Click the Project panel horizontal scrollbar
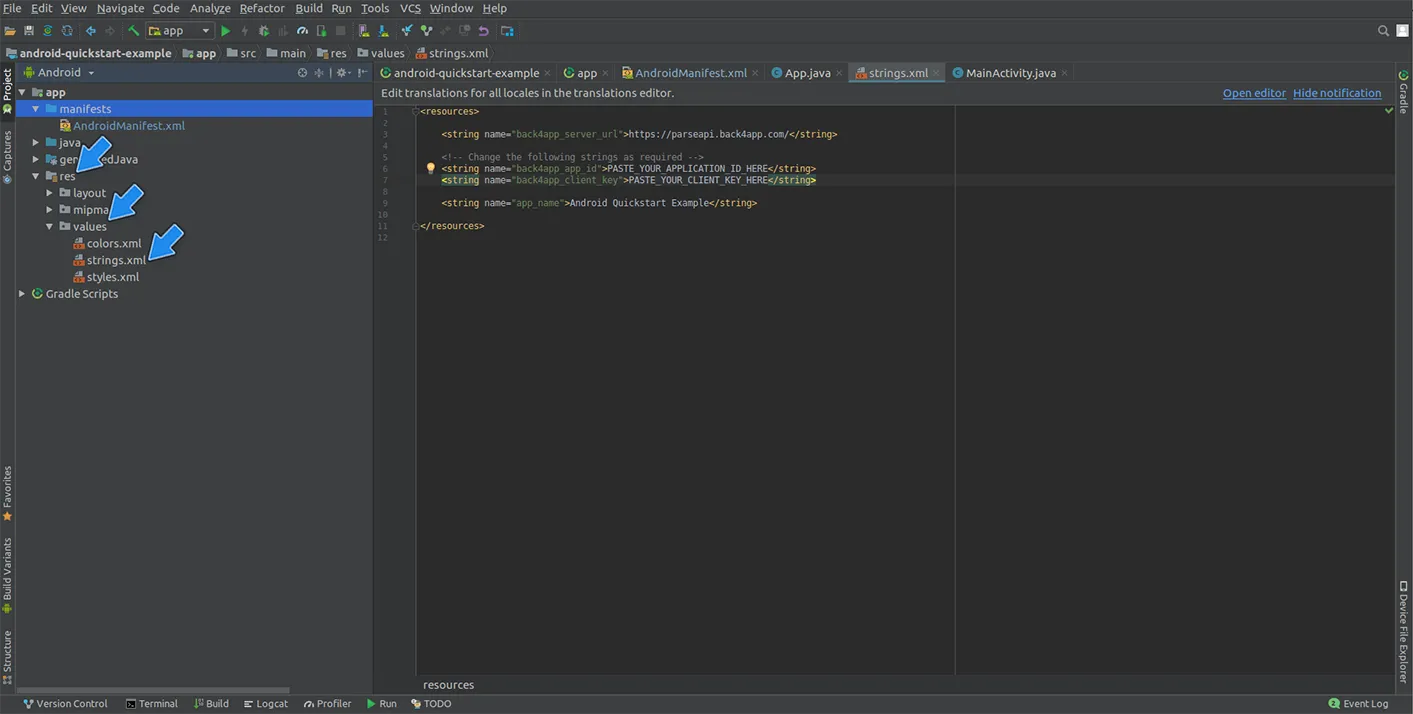This screenshot has height=714, width=1413. (153, 690)
